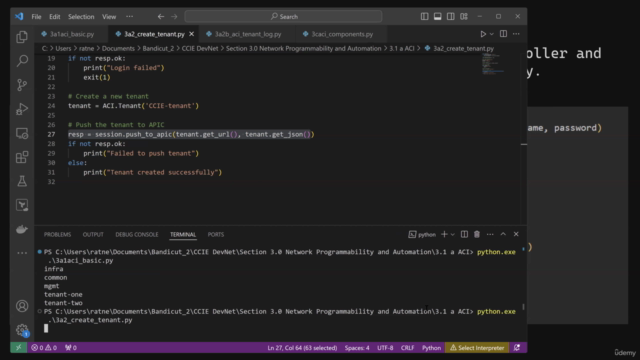Switch to the PORTS panel tab
The height and width of the screenshot is (360, 640).
[x=216, y=235]
